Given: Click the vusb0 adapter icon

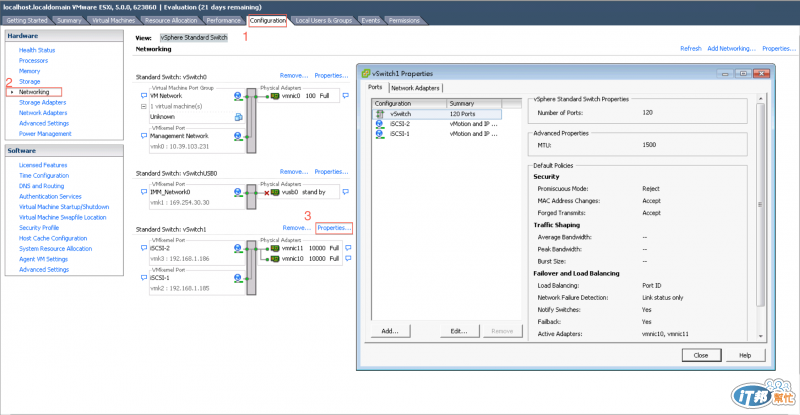Looking at the screenshot, I should [x=275, y=192].
